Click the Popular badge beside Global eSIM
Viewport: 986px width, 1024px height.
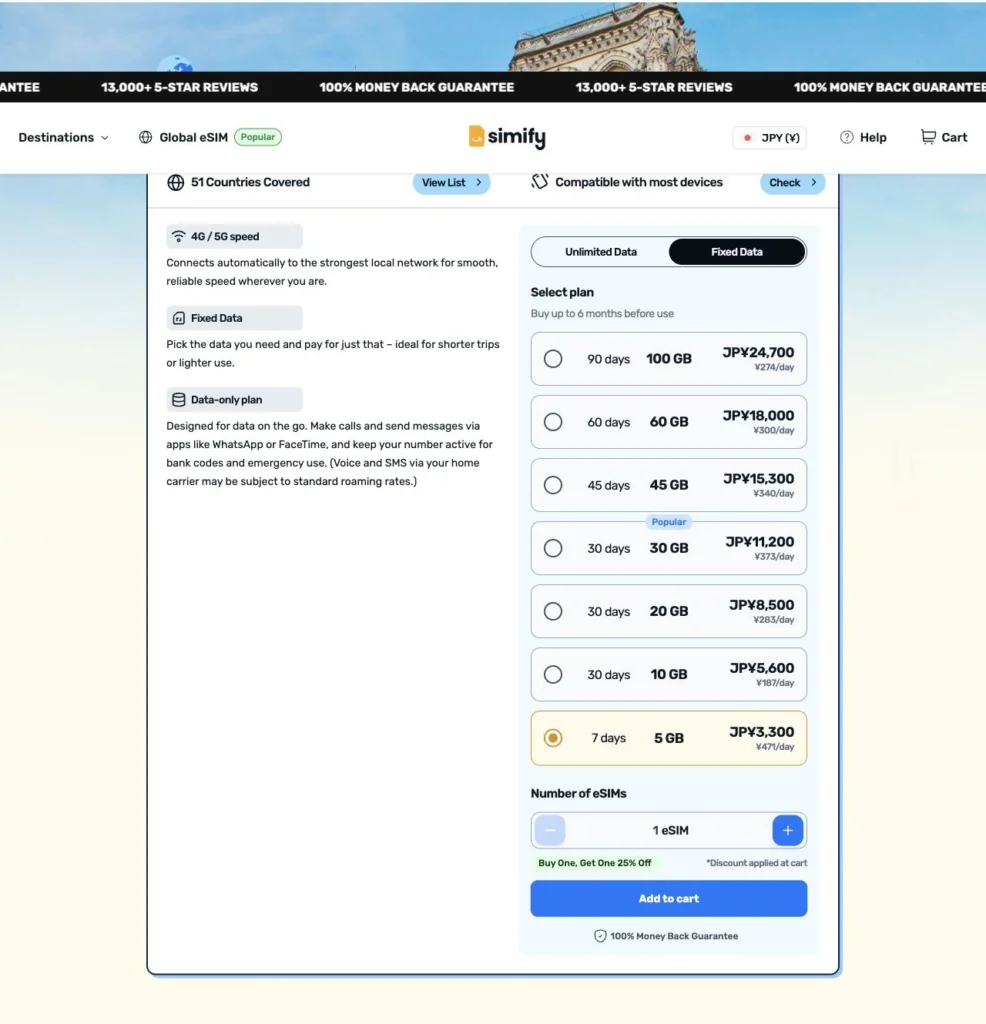click(x=258, y=137)
